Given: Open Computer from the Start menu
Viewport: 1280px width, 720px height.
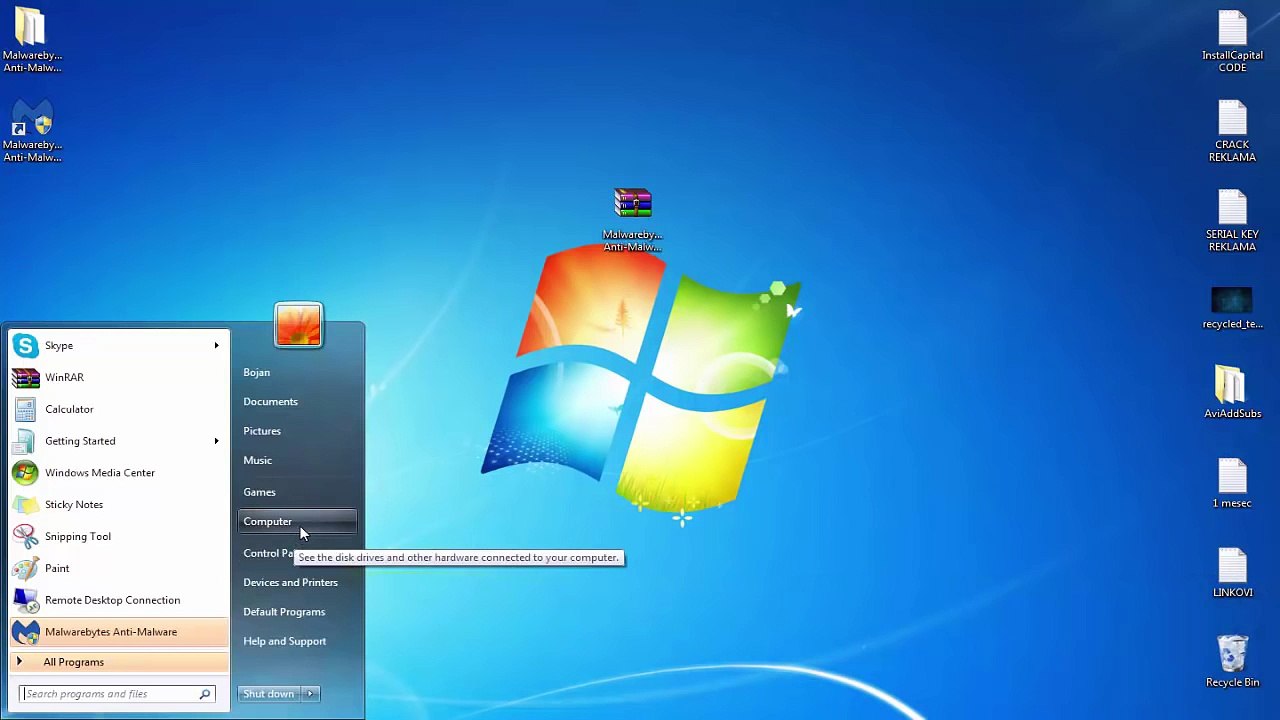Looking at the screenshot, I should point(297,522).
